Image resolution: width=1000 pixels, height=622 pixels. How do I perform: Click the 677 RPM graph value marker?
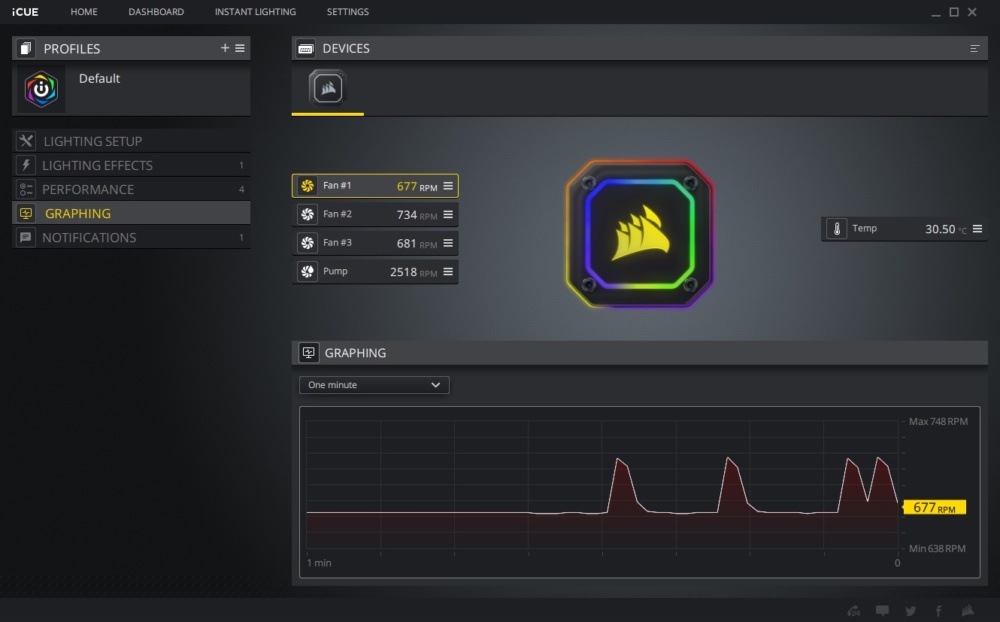934,507
